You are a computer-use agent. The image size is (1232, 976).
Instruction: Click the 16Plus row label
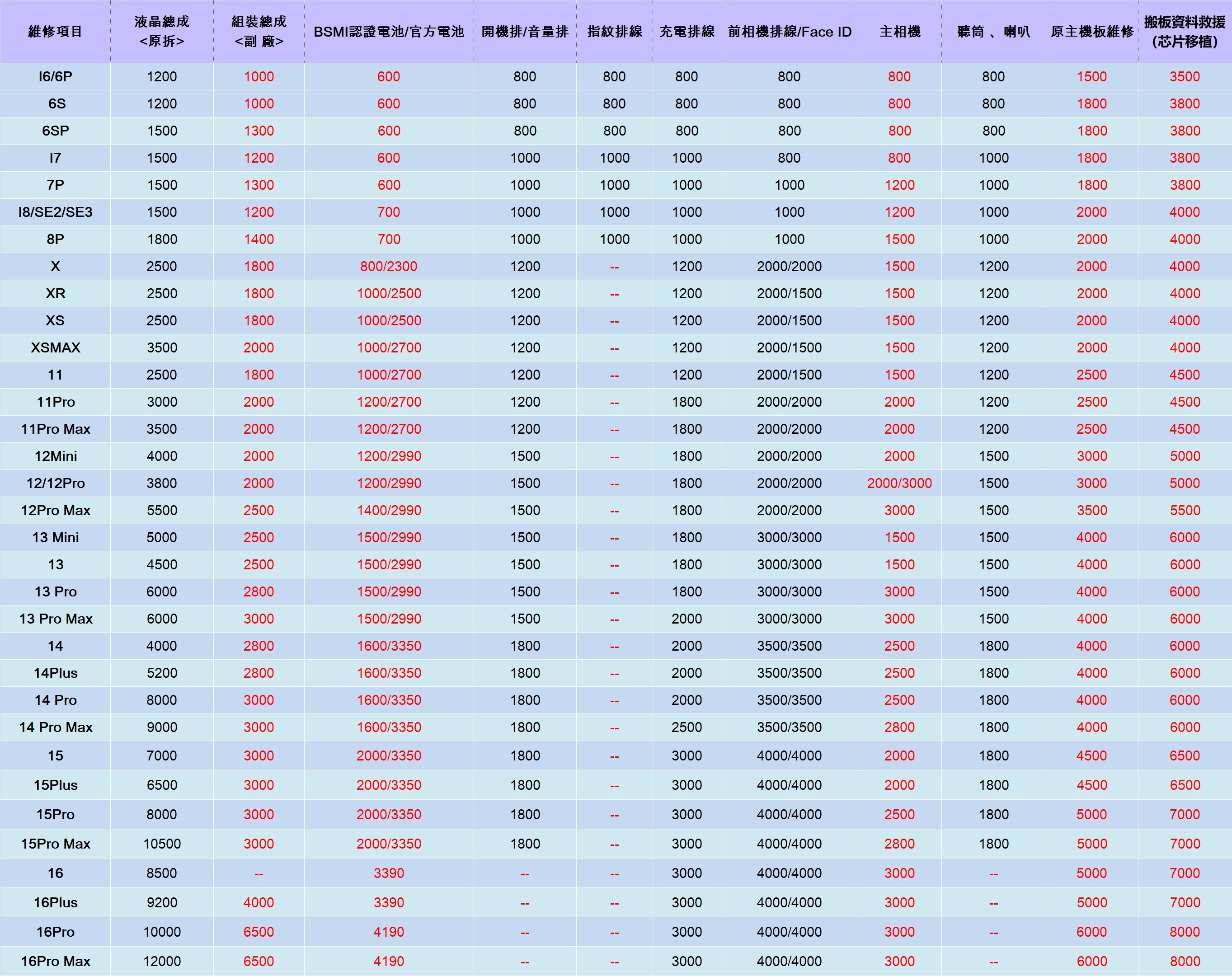coord(56,903)
